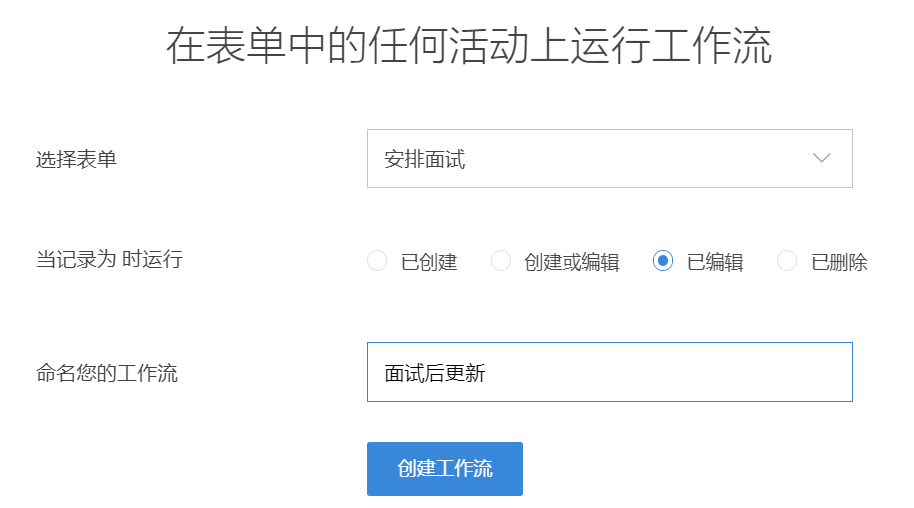Click the selected 已编辑 radio circle
The height and width of the screenshot is (508, 914).
[662, 261]
